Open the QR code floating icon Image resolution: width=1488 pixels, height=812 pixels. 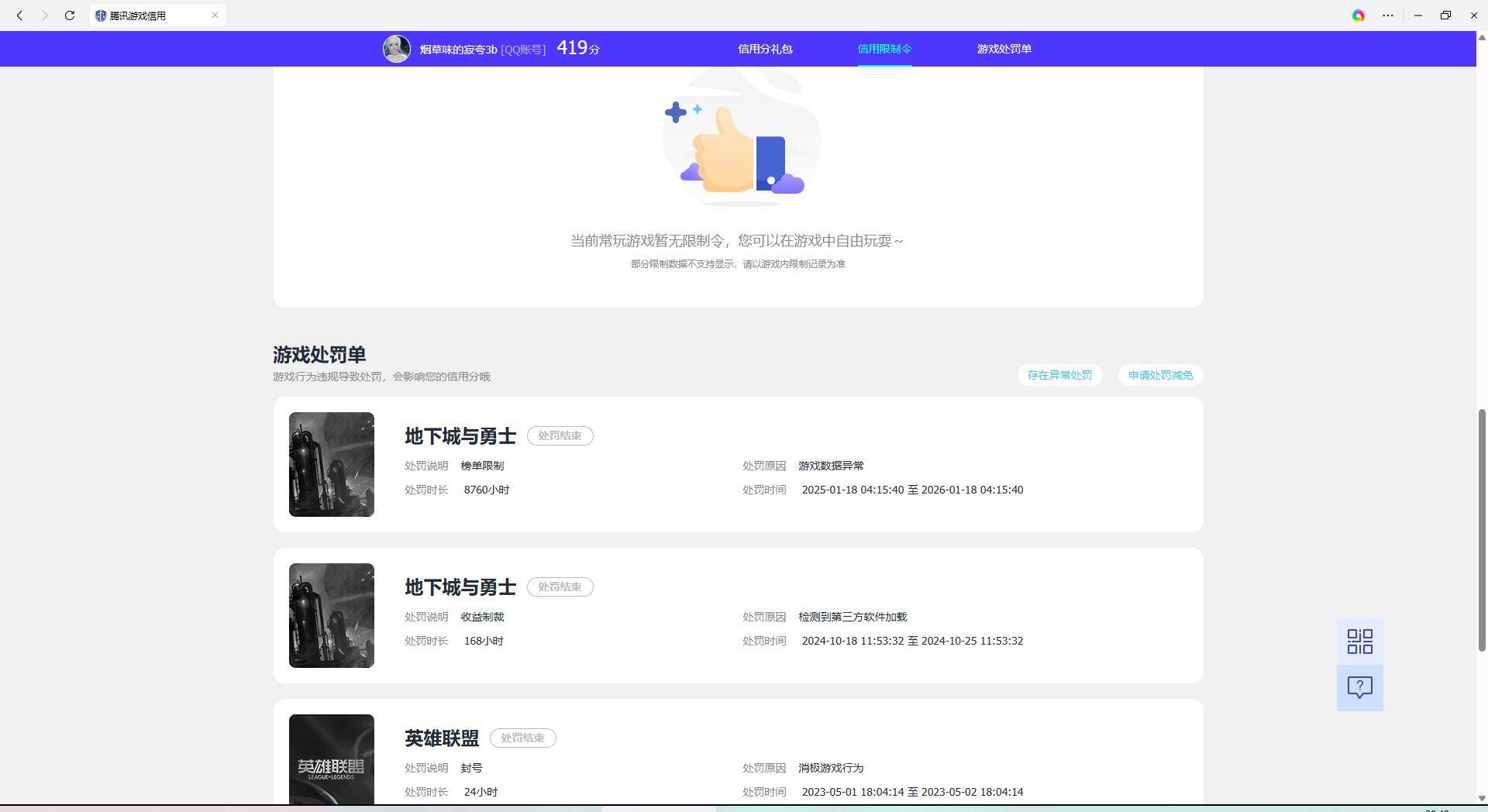(1359, 642)
